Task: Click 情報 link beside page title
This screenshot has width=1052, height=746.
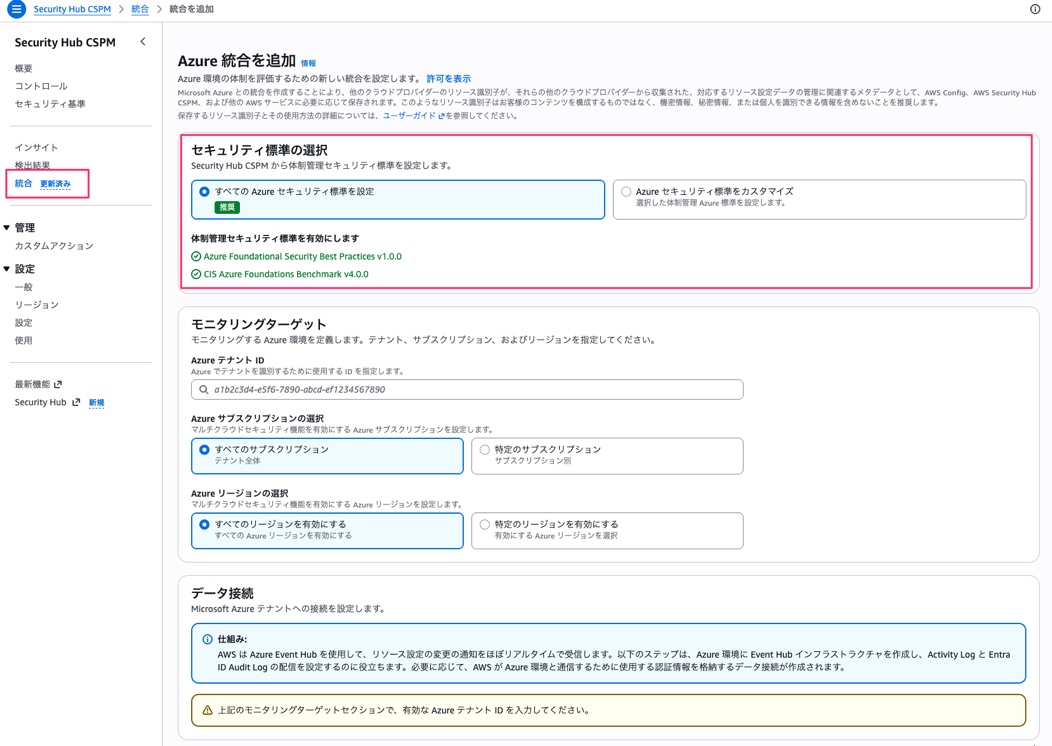Action: point(308,64)
